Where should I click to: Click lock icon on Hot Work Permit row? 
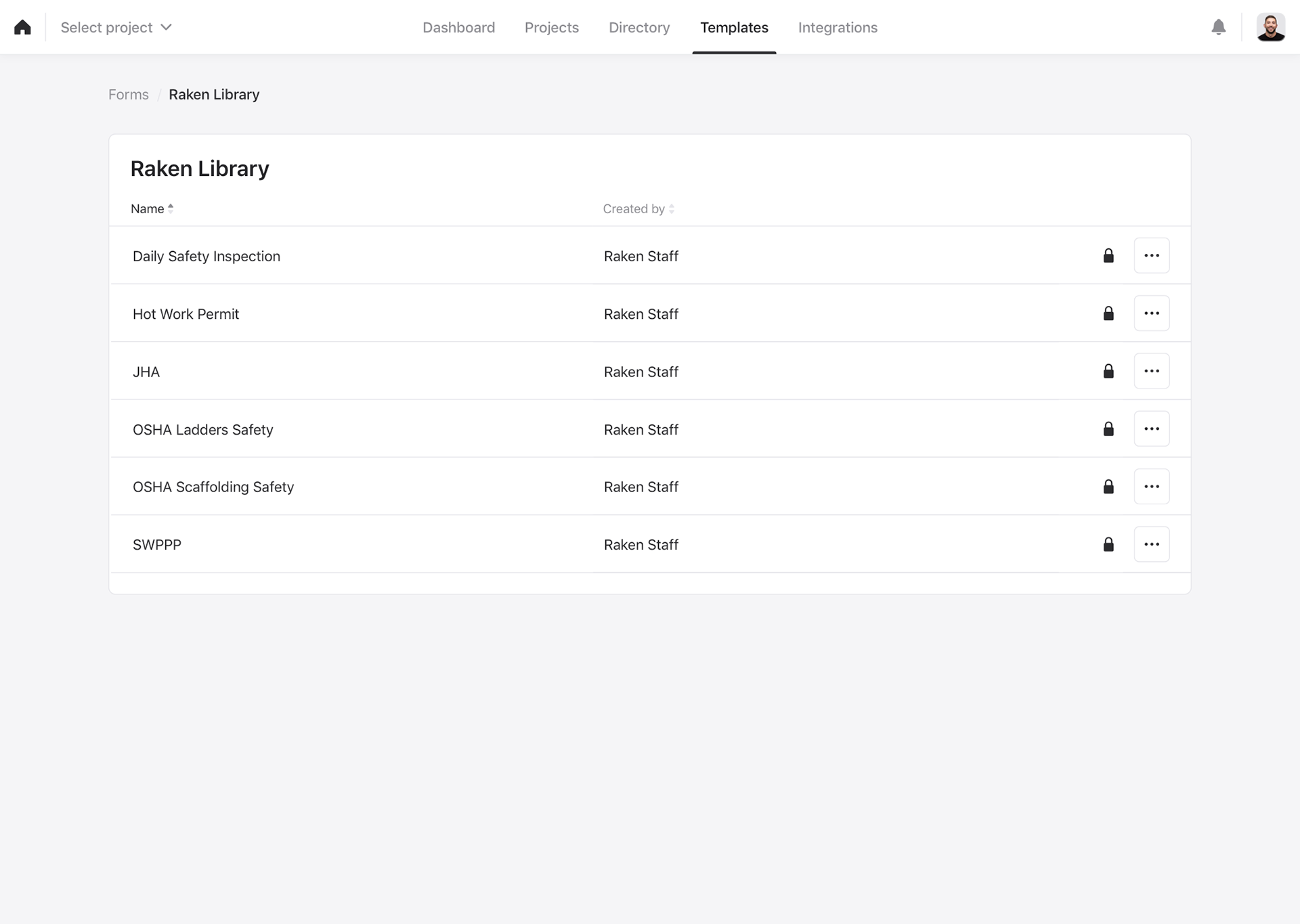coord(1108,313)
